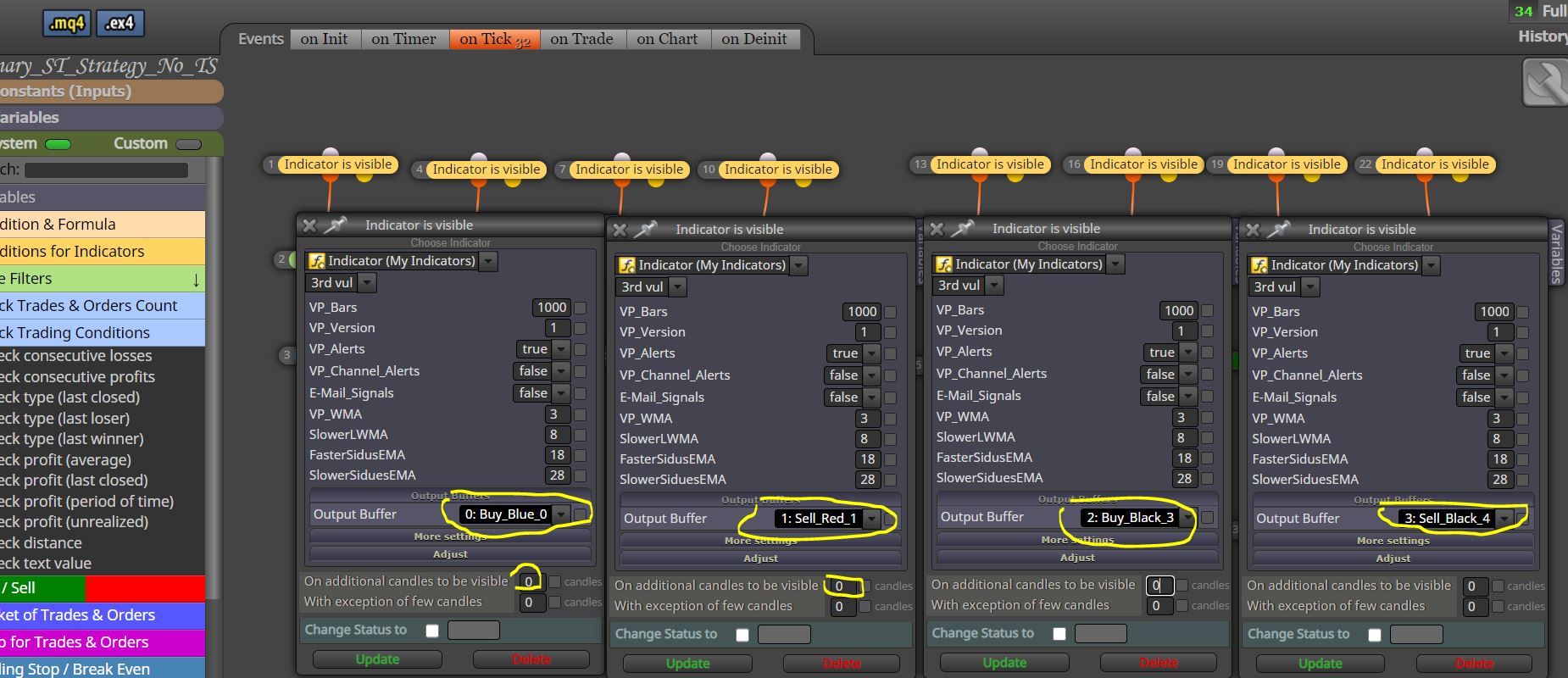The width and height of the screenshot is (1568, 678).
Task: Select block 13 Indicator is visible
Action: [x=990, y=164]
